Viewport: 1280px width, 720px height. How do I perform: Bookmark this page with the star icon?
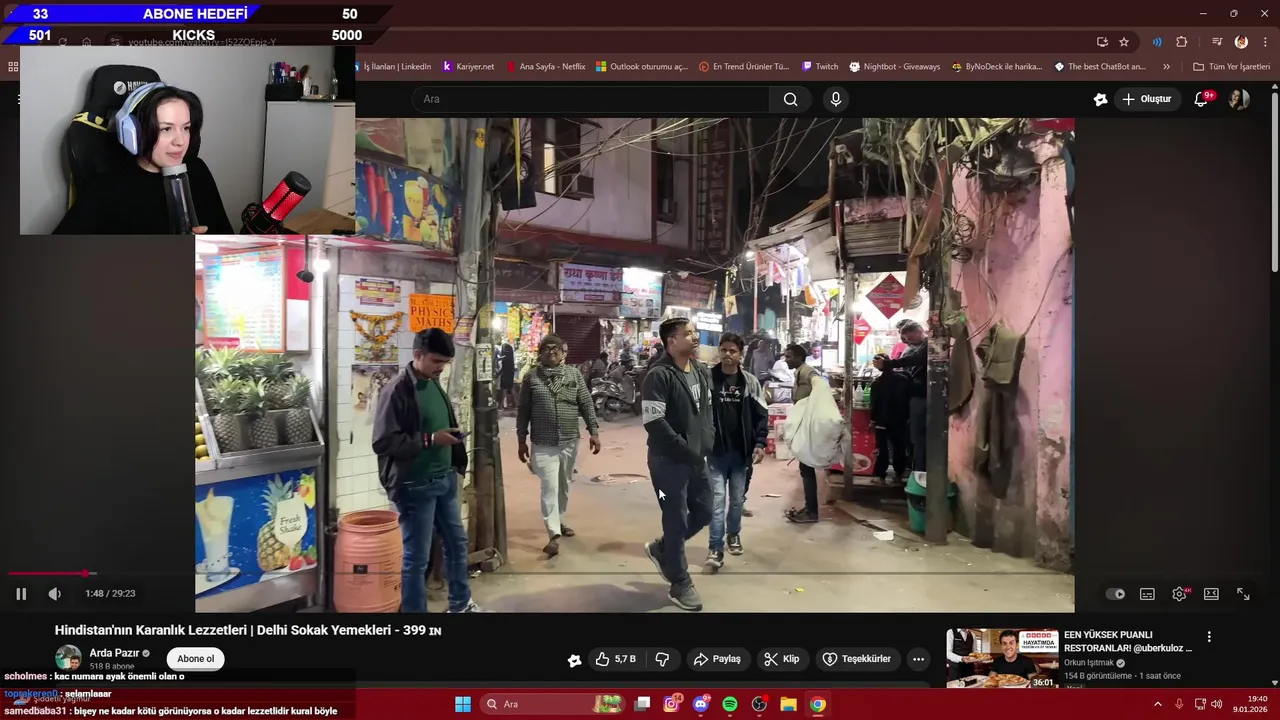point(1124,42)
